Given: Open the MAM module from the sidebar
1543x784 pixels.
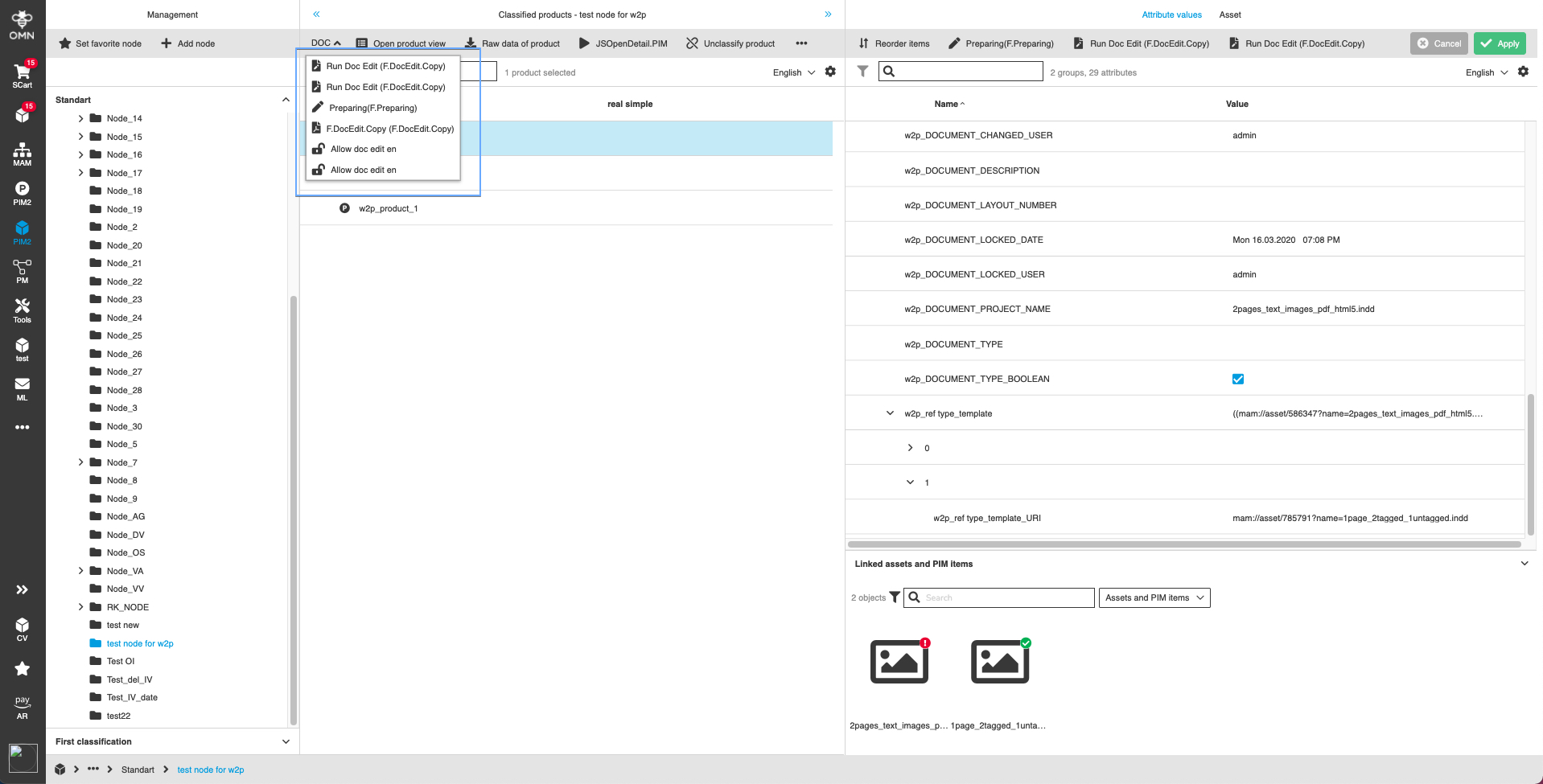Looking at the screenshot, I should (x=22, y=153).
